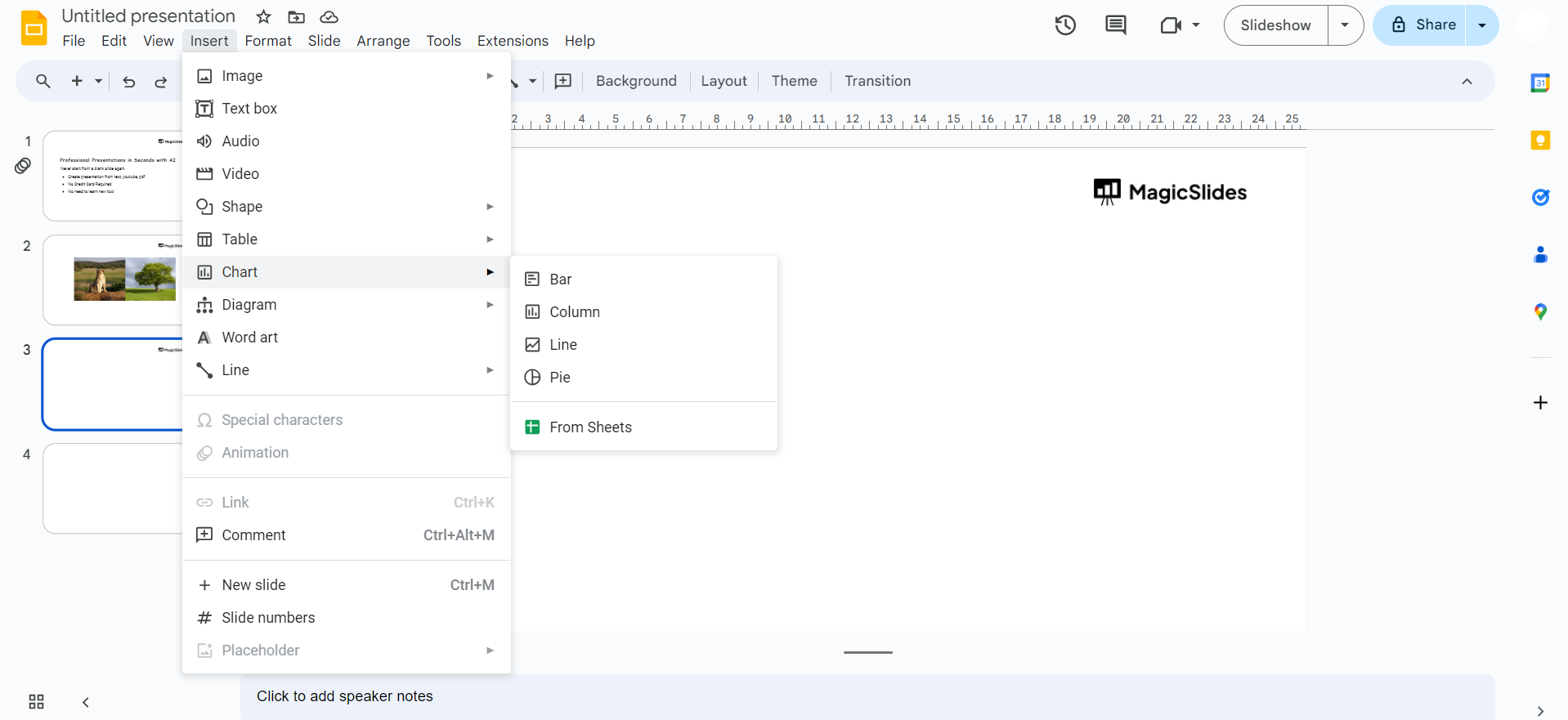Image resolution: width=1568 pixels, height=720 pixels.
Task: Hide the menus with up chevron
Action: (x=1467, y=82)
